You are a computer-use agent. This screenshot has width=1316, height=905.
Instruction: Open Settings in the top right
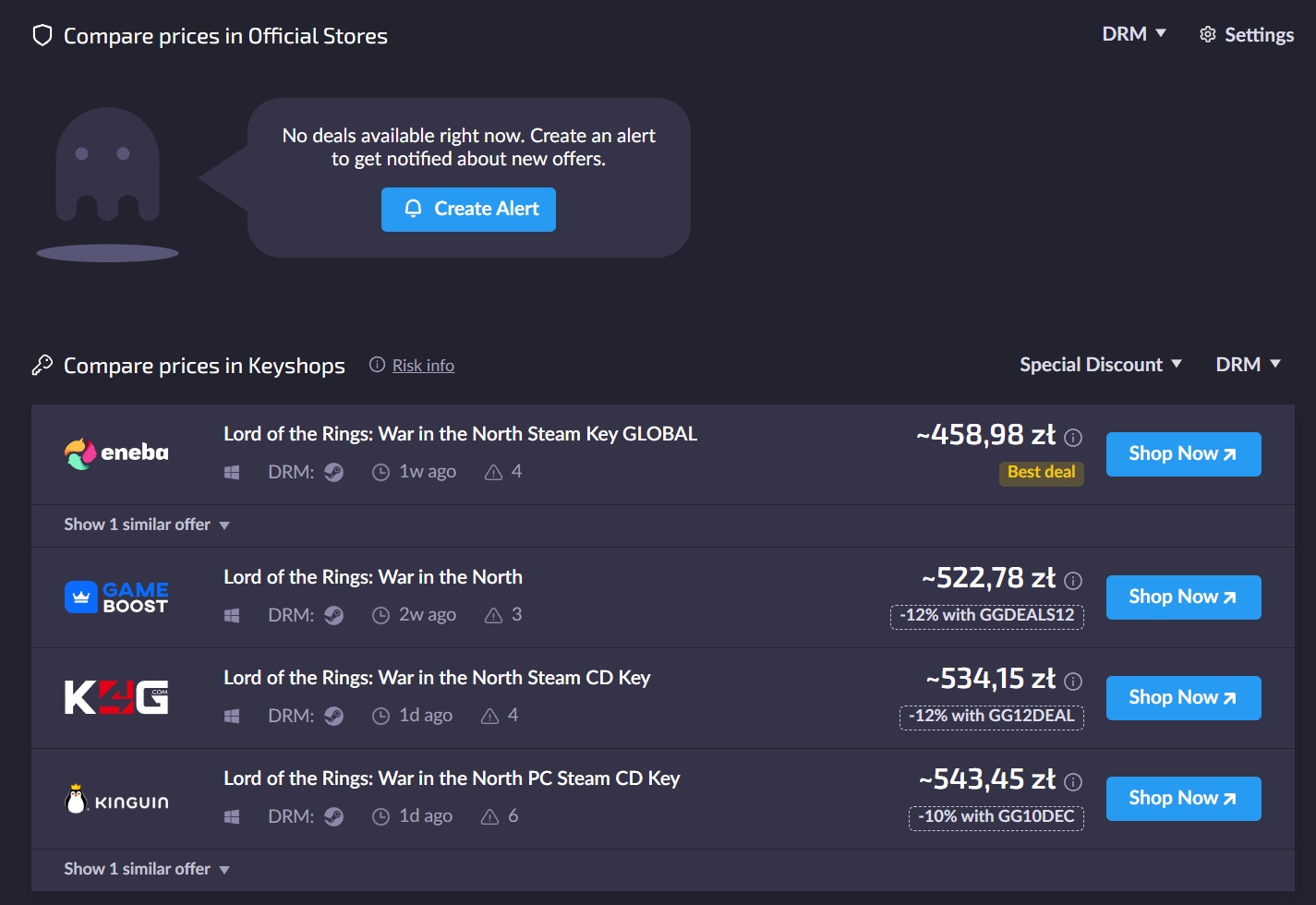coord(1247,35)
